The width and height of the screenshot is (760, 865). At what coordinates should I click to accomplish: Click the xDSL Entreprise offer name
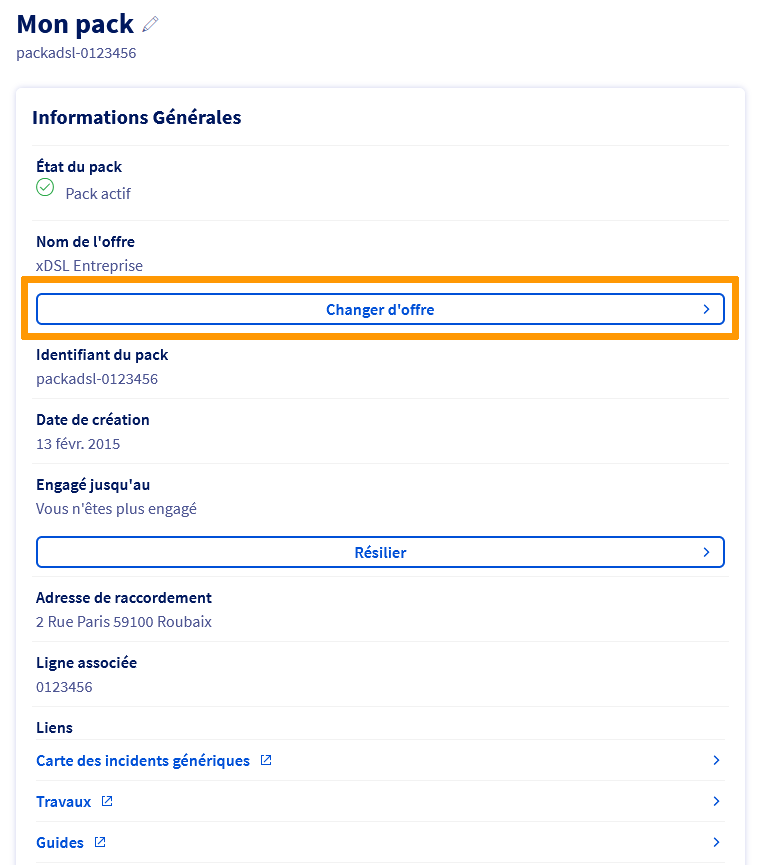pyautogui.click(x=89, y=266)
